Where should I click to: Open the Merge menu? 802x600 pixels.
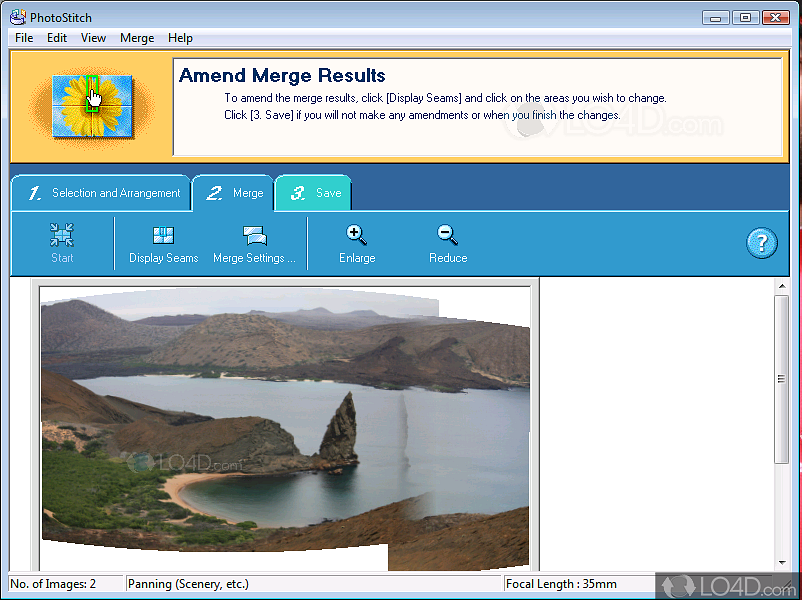[136, 38]
